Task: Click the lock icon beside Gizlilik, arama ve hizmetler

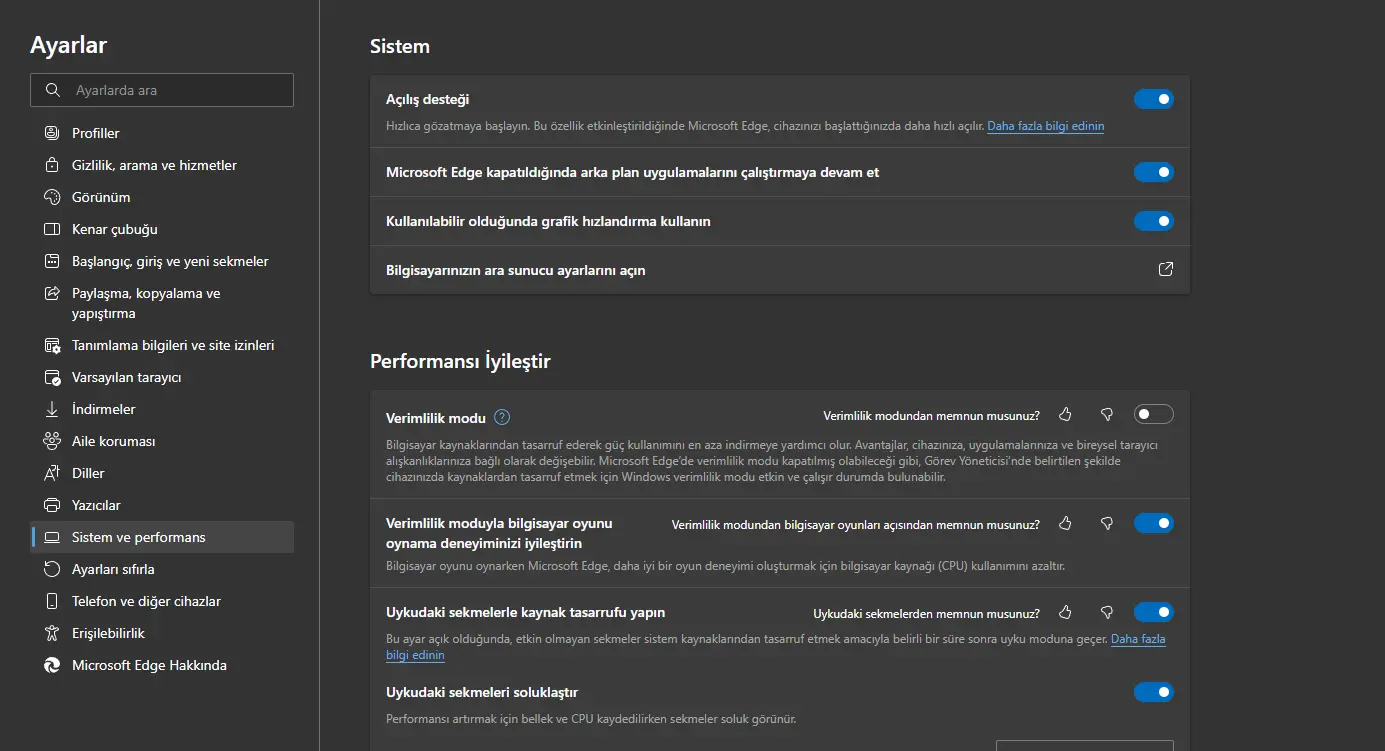Action: point(53,165)
